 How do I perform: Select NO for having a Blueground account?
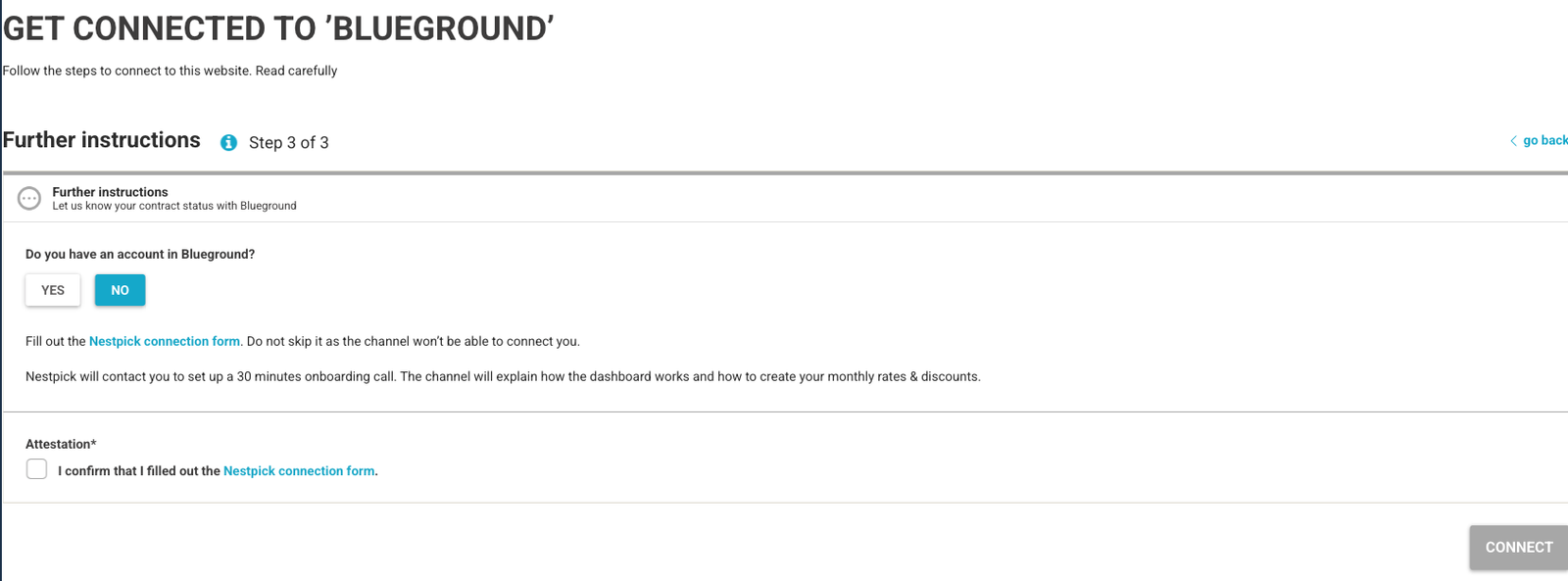pyautogui.click(x=120, y=290)
